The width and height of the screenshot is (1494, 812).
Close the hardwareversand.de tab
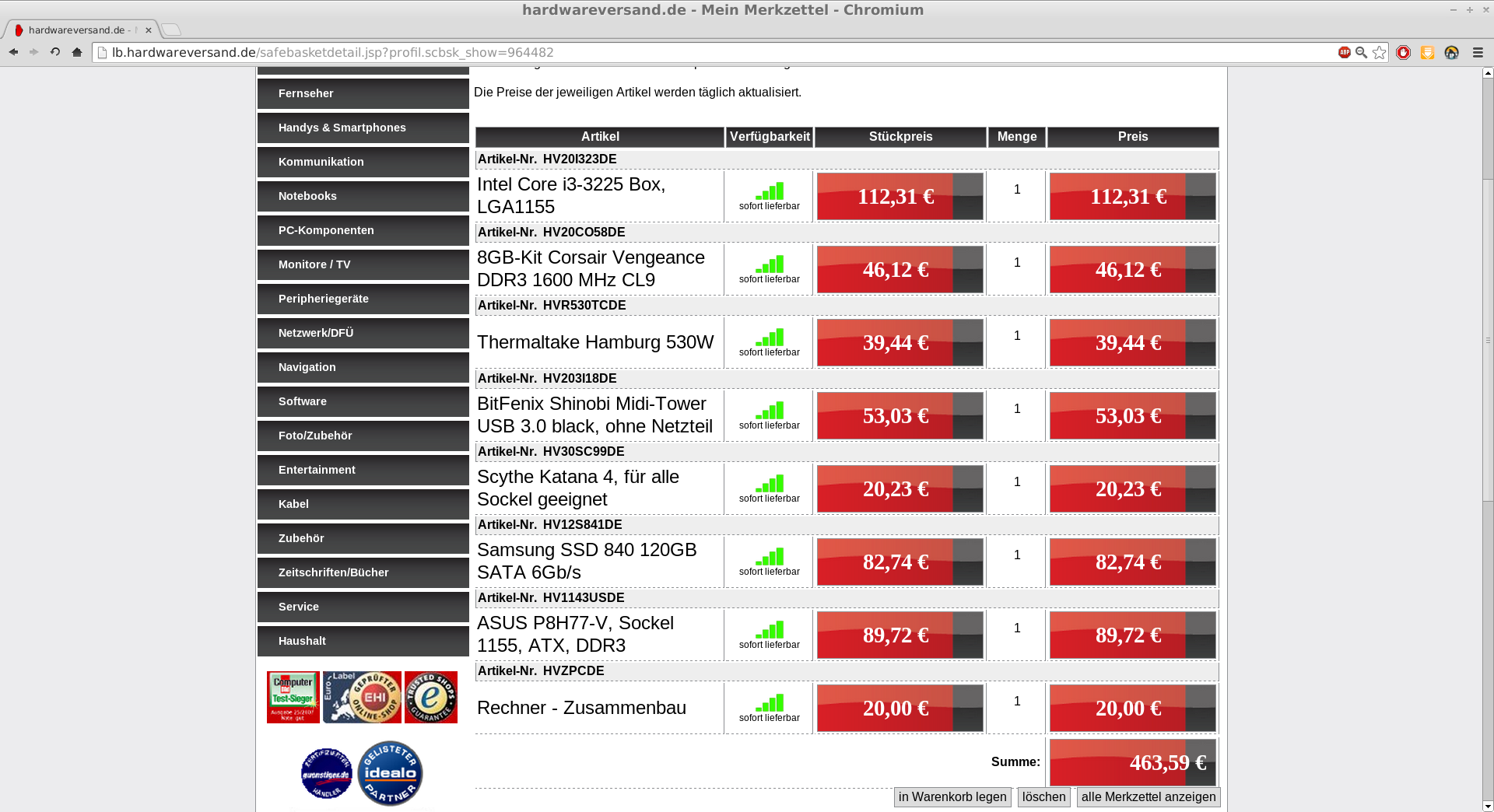point(149,30)
